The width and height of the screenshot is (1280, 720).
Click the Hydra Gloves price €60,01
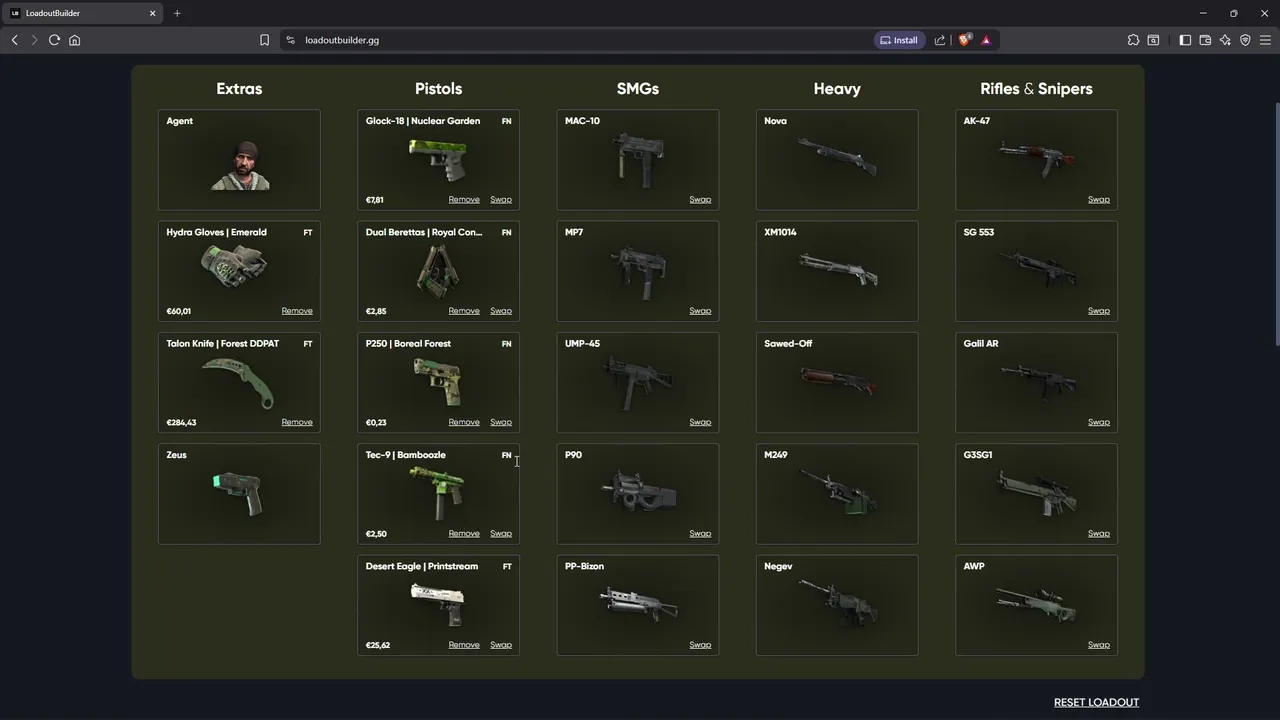pyautogui.click(x=178, y=311)
